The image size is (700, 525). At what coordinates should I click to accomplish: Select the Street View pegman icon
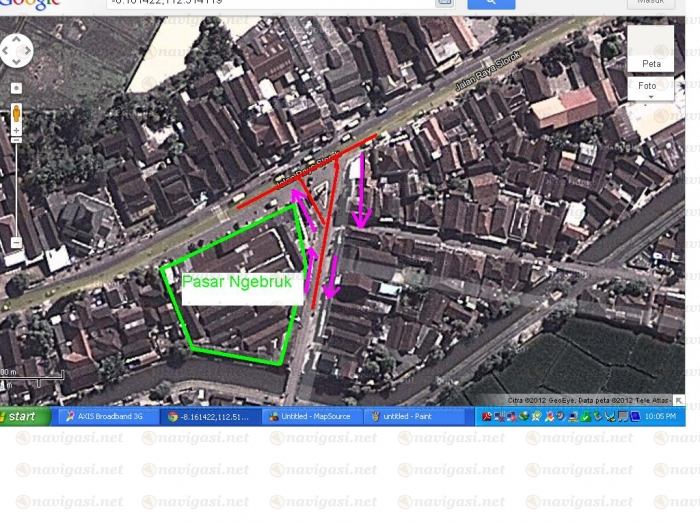[17, 113]
